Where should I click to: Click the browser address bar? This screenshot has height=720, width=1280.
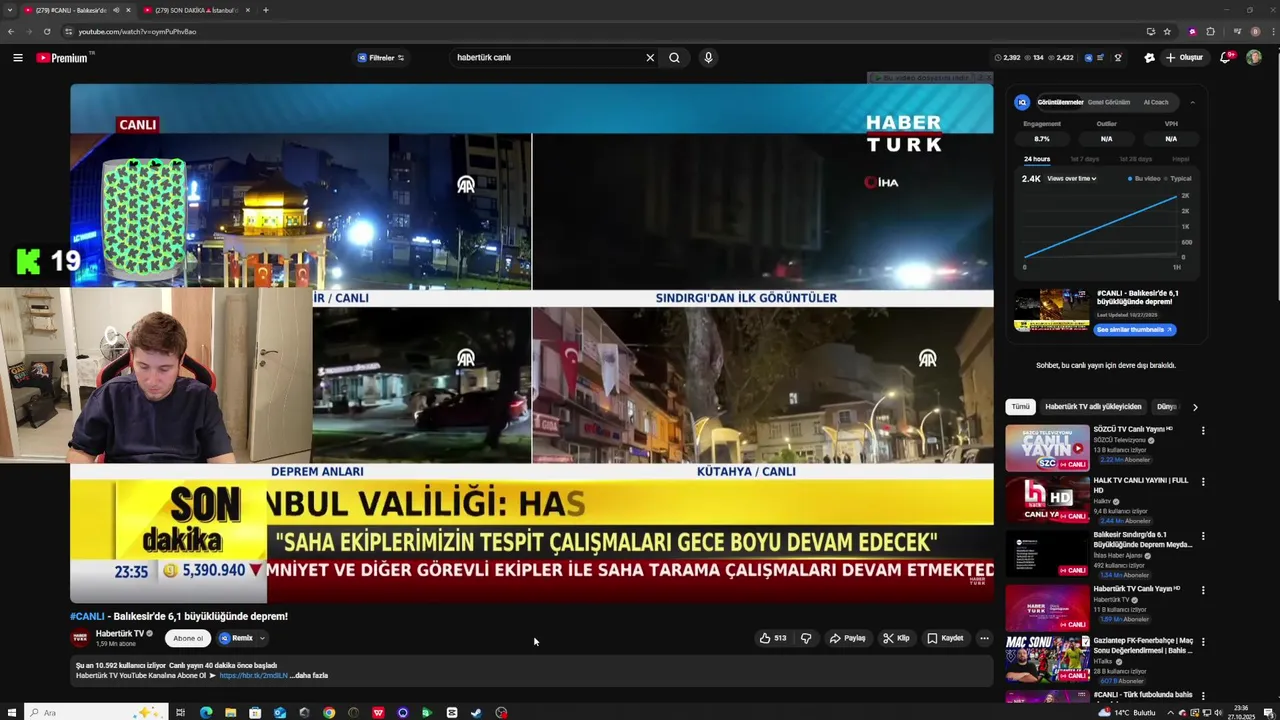pos(600,31)
